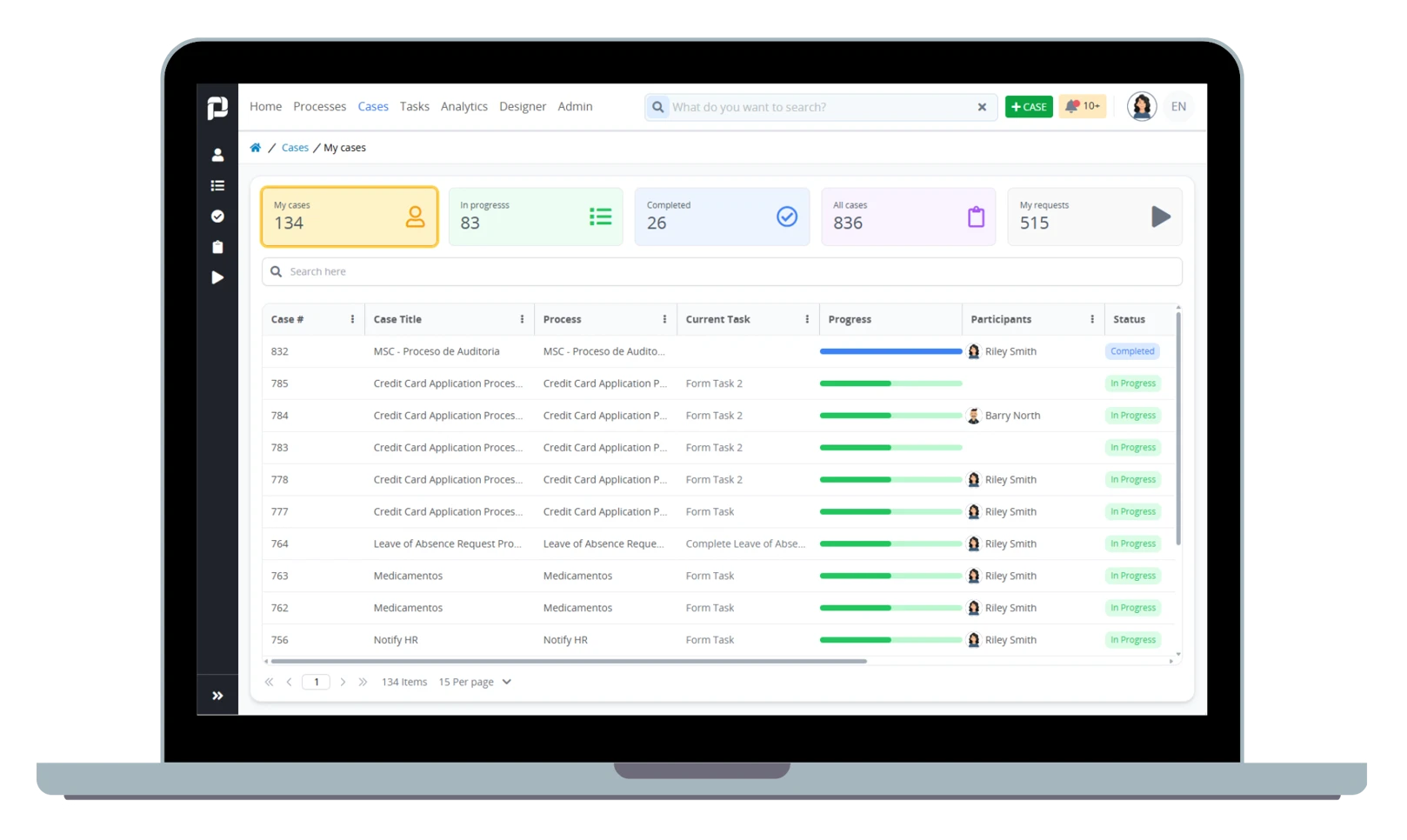Click progress bar for case 764
Screen dimensions: 1407x840
coord(890,543)
